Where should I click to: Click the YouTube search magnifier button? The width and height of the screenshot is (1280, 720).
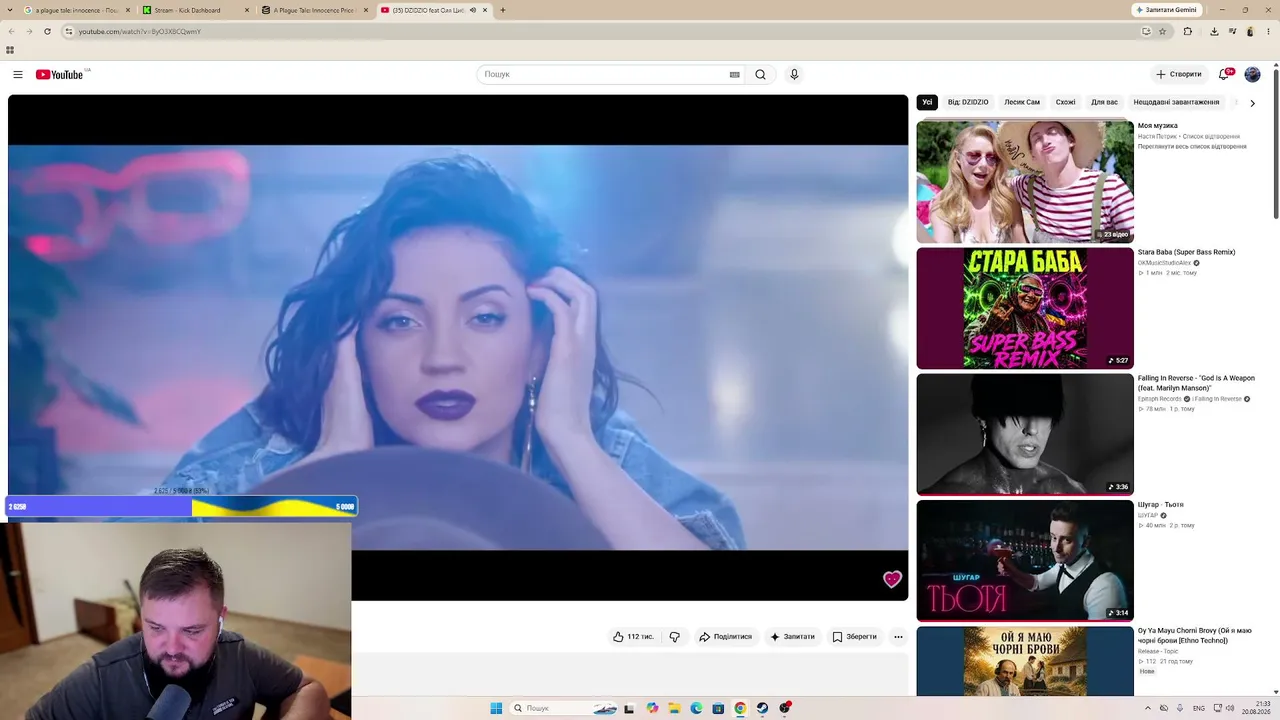tap(761, 75)
